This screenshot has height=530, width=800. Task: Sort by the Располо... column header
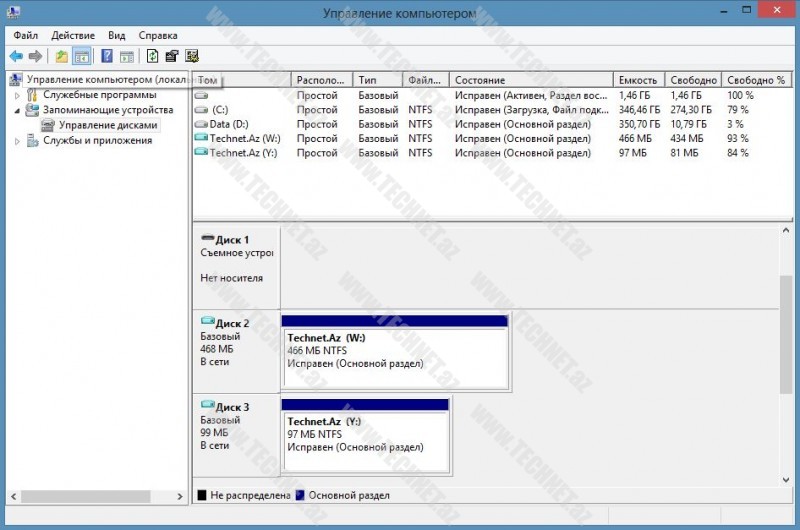click(321, 80)
